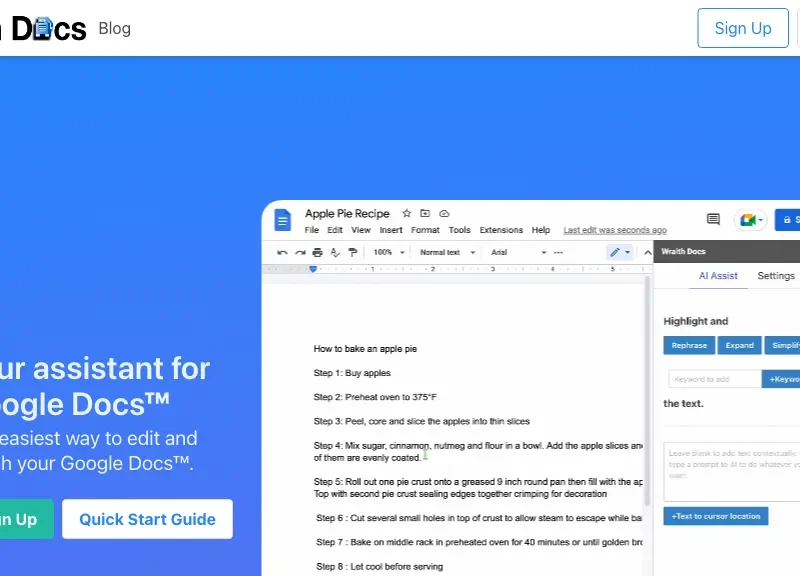Click 'Step 1: Buy apples' text

coord(352,373)
